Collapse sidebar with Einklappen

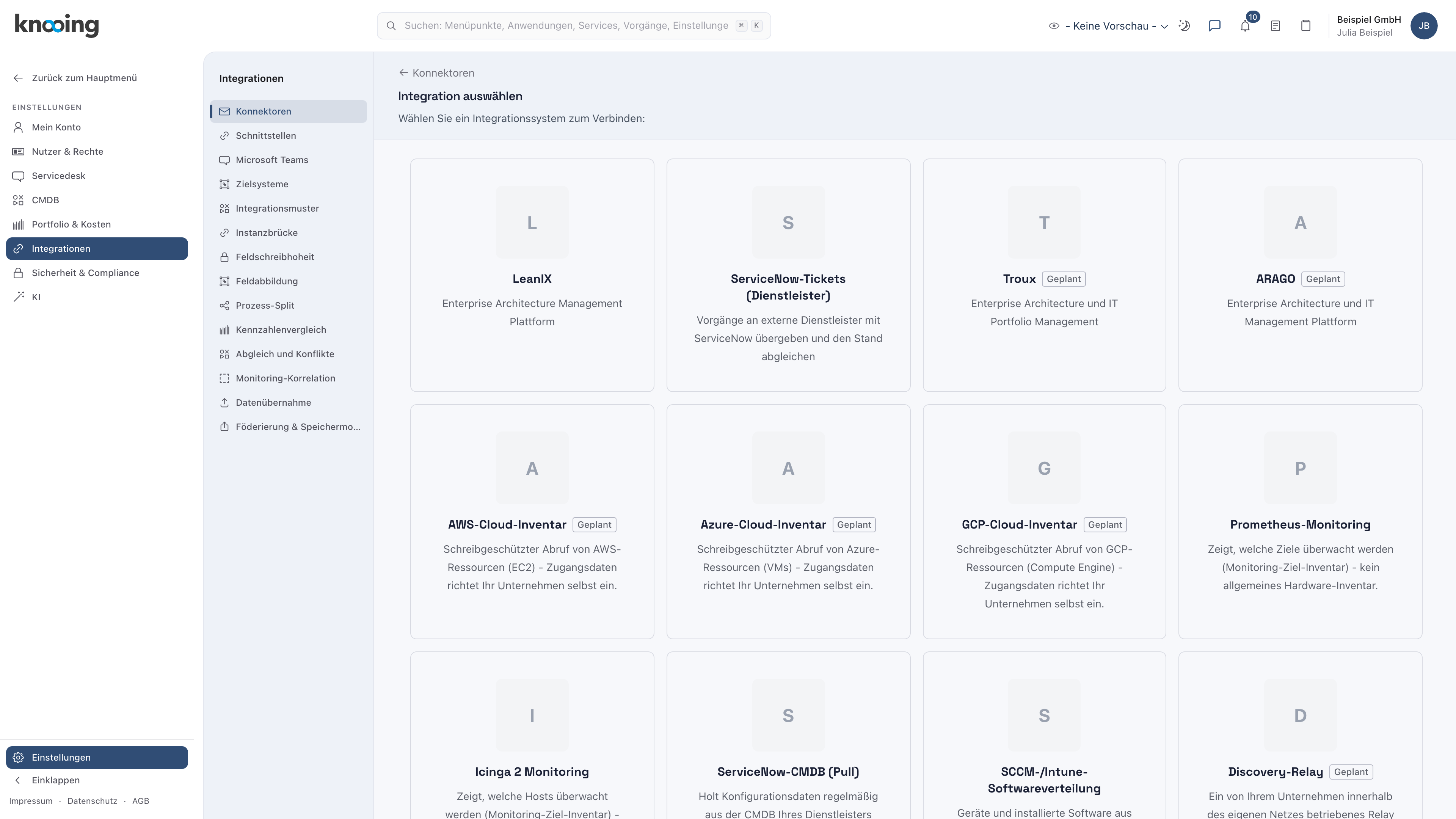97,780
